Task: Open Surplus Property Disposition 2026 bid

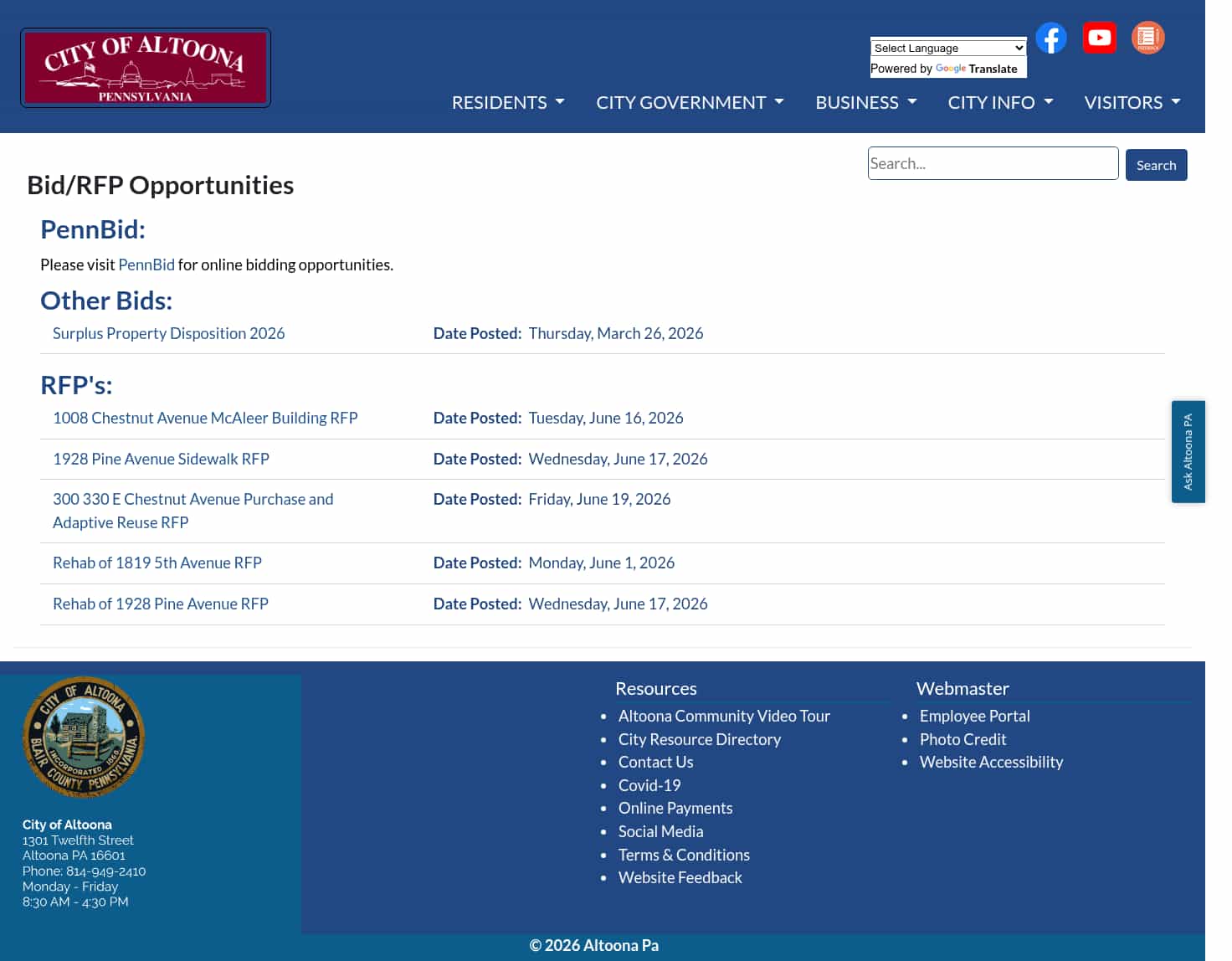Action: coord(169,333)
